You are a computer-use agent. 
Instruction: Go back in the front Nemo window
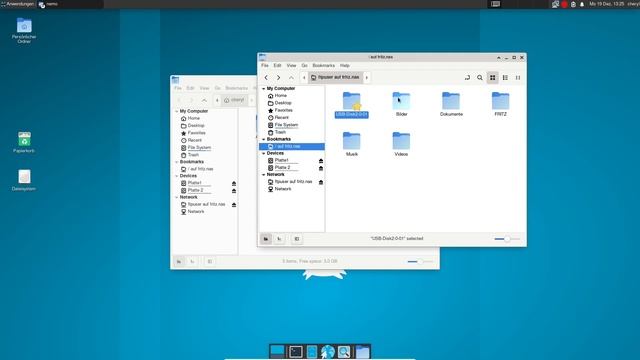[x=266, y=78]
